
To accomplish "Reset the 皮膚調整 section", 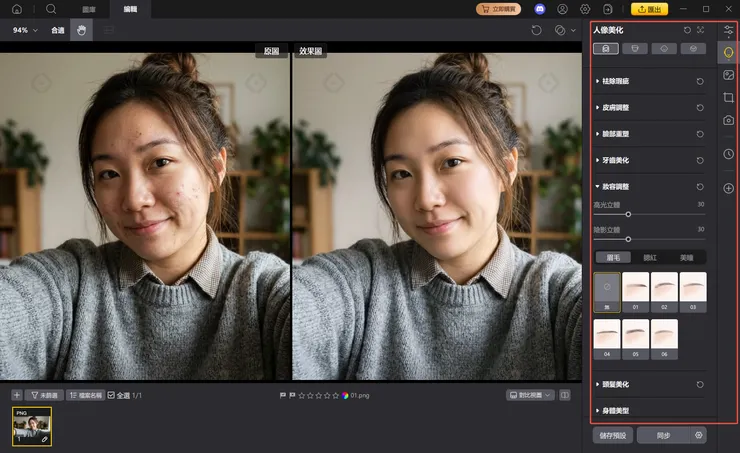I will 700,108.
